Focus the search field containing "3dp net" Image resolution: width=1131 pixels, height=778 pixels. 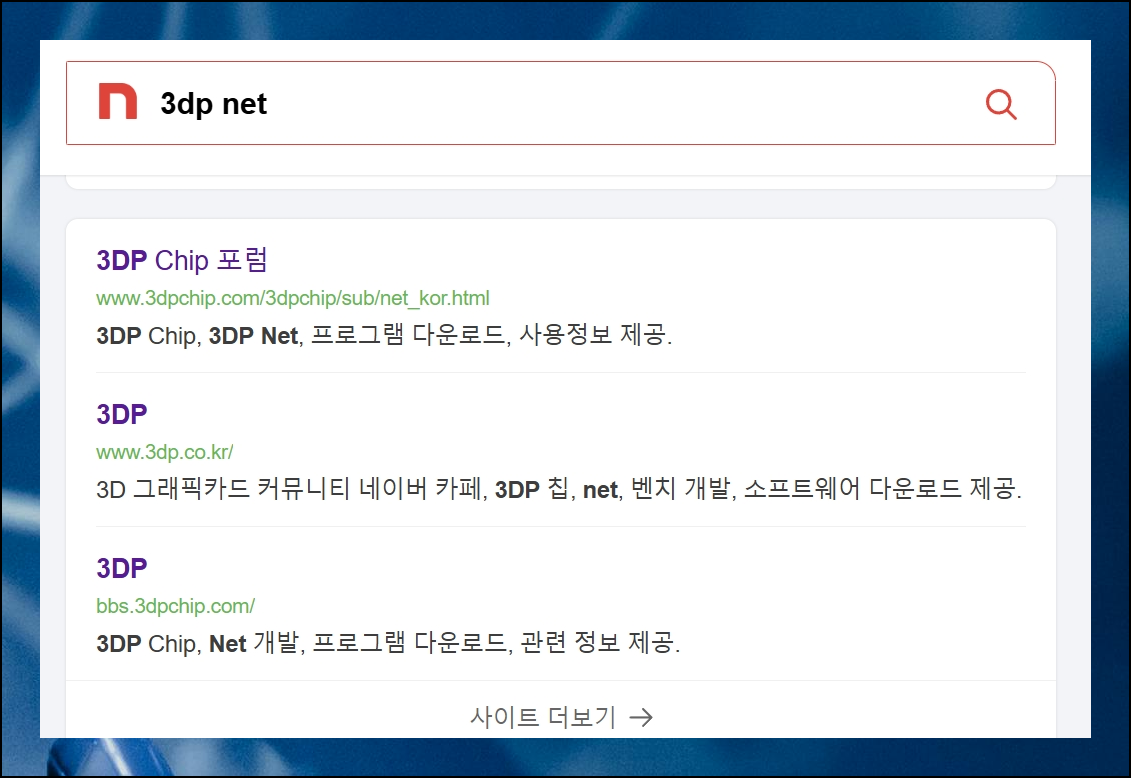tap(560, 103)
